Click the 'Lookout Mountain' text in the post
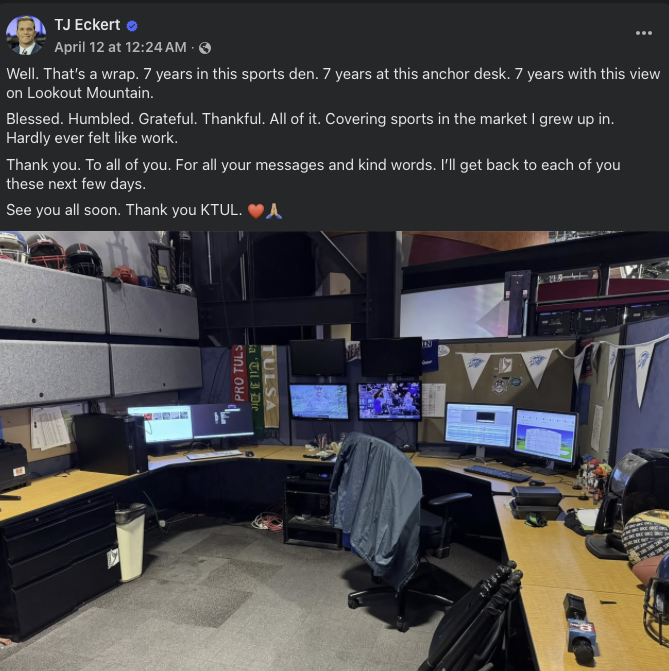Image resolution: width=669 pixels, height=671 pixels. [x=90, y=93]
